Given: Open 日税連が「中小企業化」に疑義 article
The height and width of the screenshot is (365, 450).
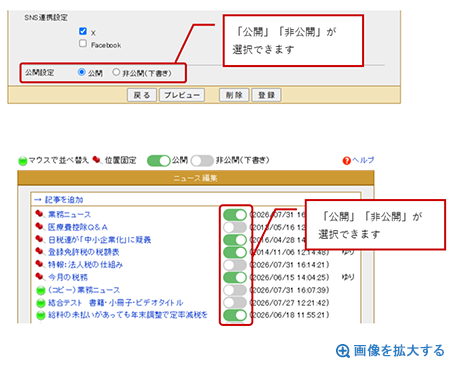Looking at the screenshot, I should 100,240.
